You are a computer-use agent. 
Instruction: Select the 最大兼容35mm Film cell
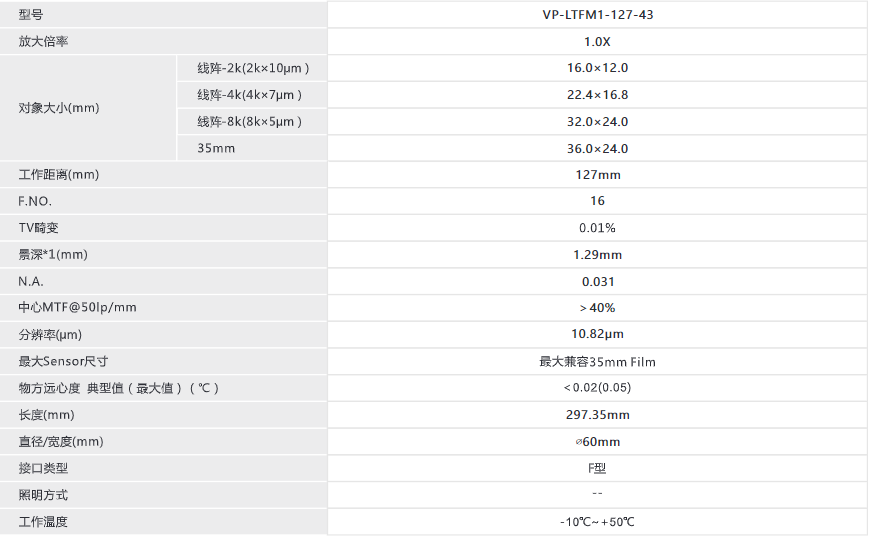(598, 362)
